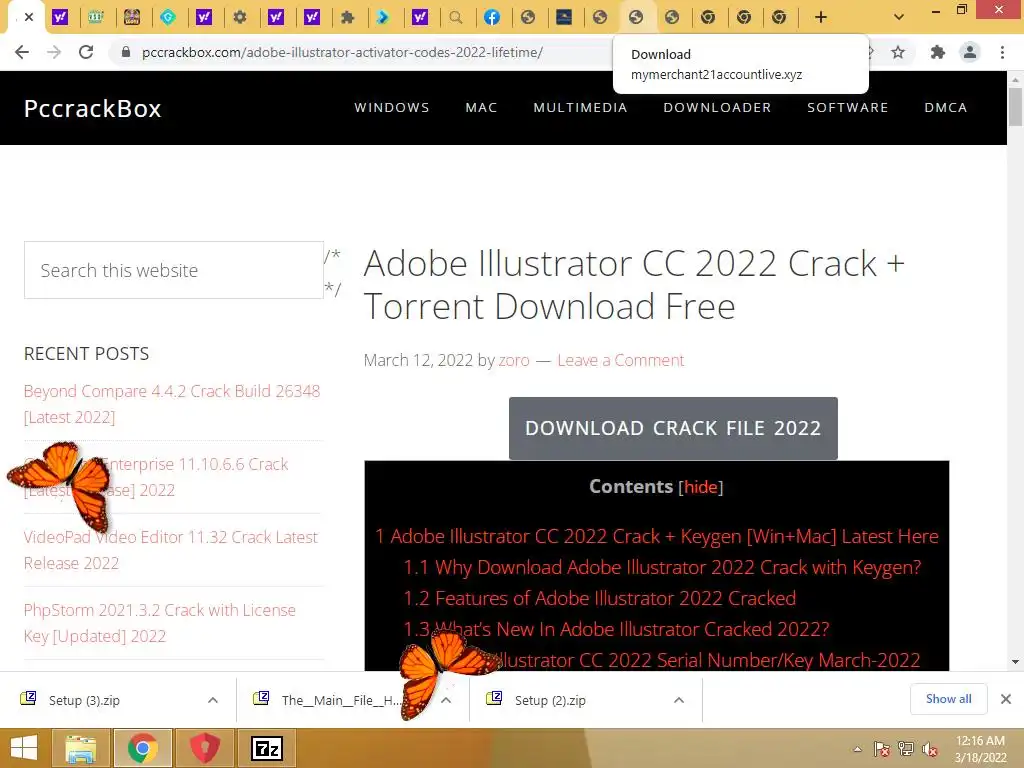The height and width of the screenshot is (768, 1024).
Task: Open the MULTIMEDIA menu item
Action: pos(580,107)
